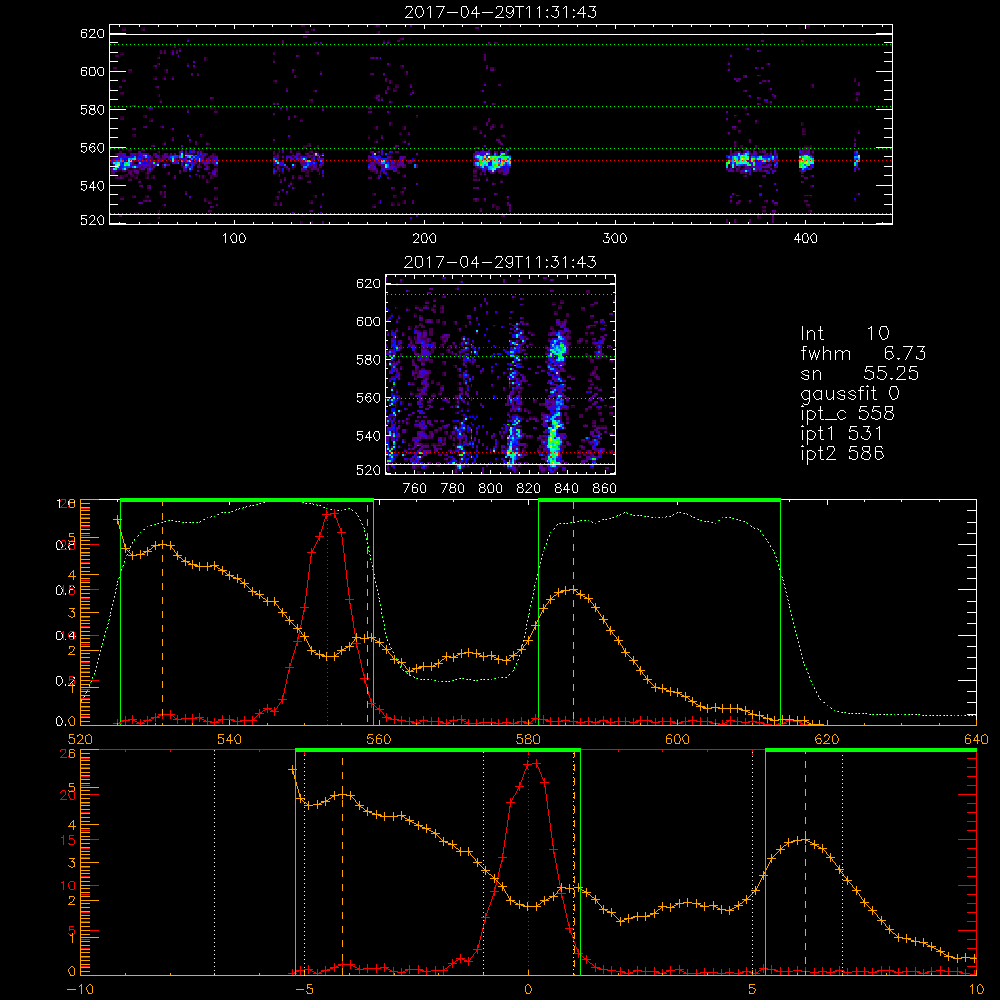Screen dimensions: 1000x1000
Task: Click the red curve peak in bottom profile plot
Action: 532,762
